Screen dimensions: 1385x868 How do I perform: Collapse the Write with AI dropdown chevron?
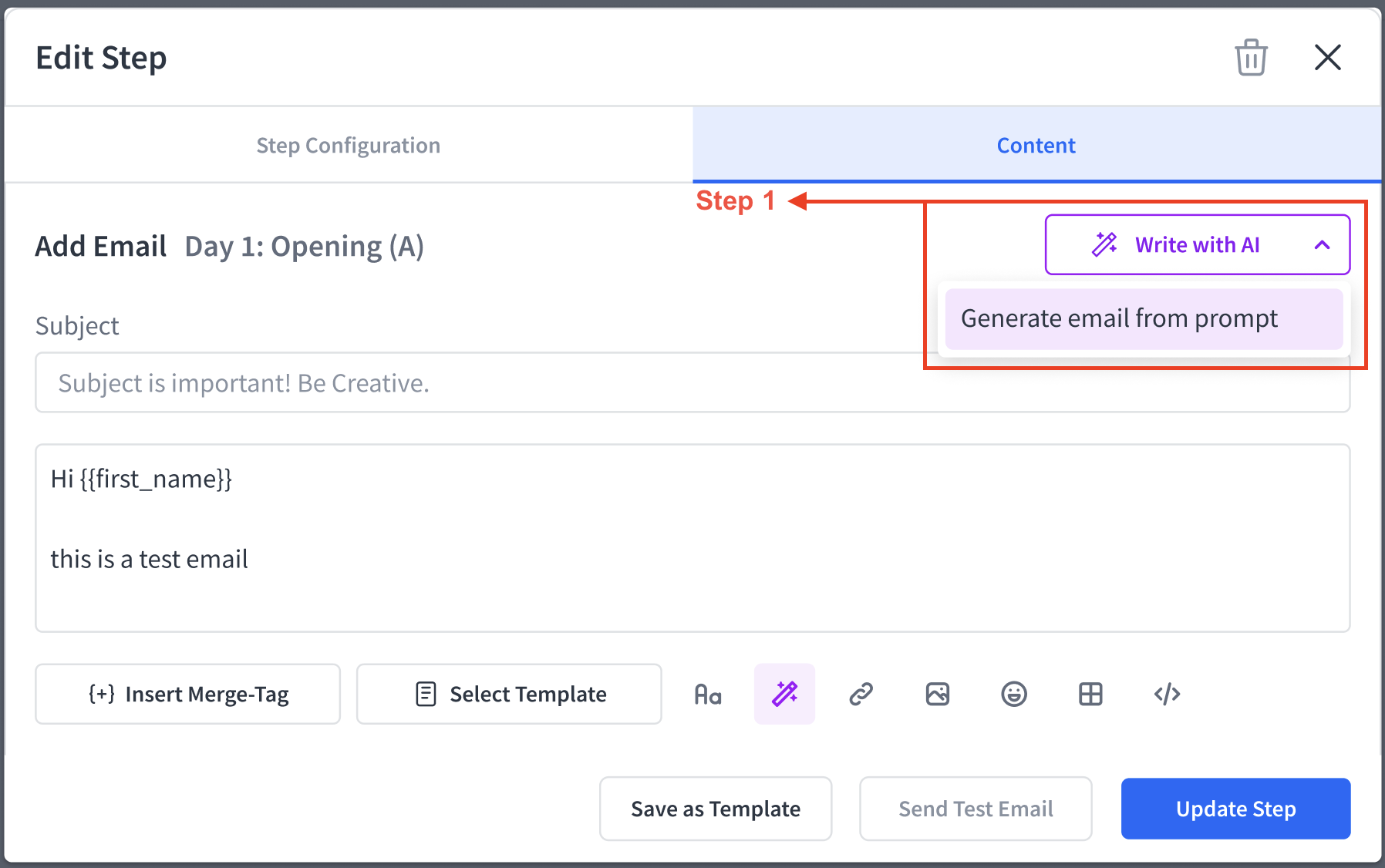[1322, 245]
